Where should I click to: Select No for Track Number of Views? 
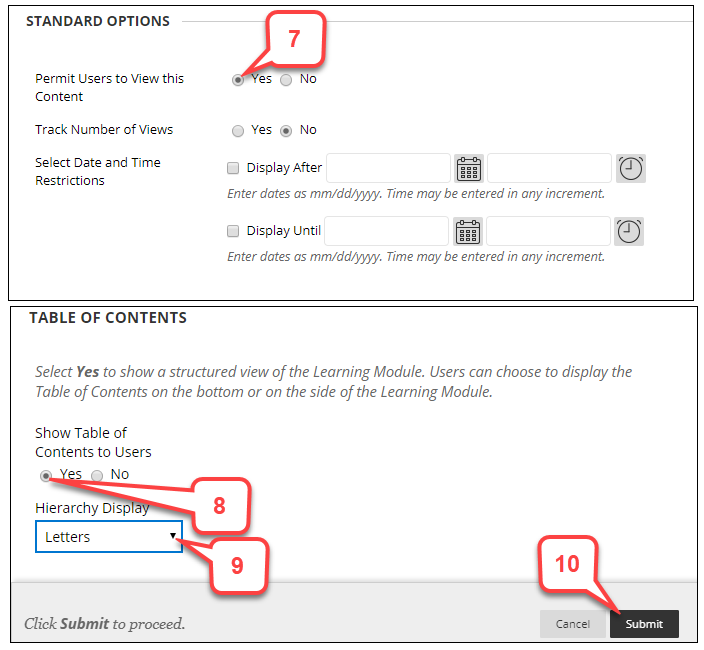click(286, 130)
